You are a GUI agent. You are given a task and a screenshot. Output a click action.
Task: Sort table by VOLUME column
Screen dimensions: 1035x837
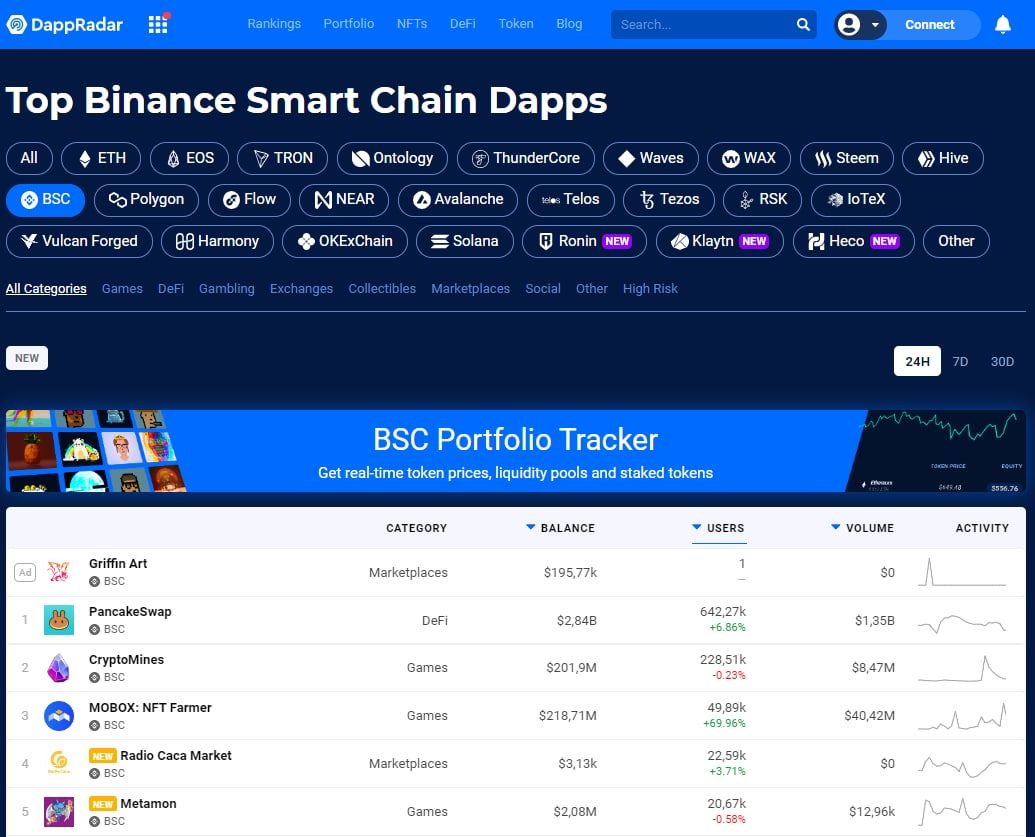[862, 527]
